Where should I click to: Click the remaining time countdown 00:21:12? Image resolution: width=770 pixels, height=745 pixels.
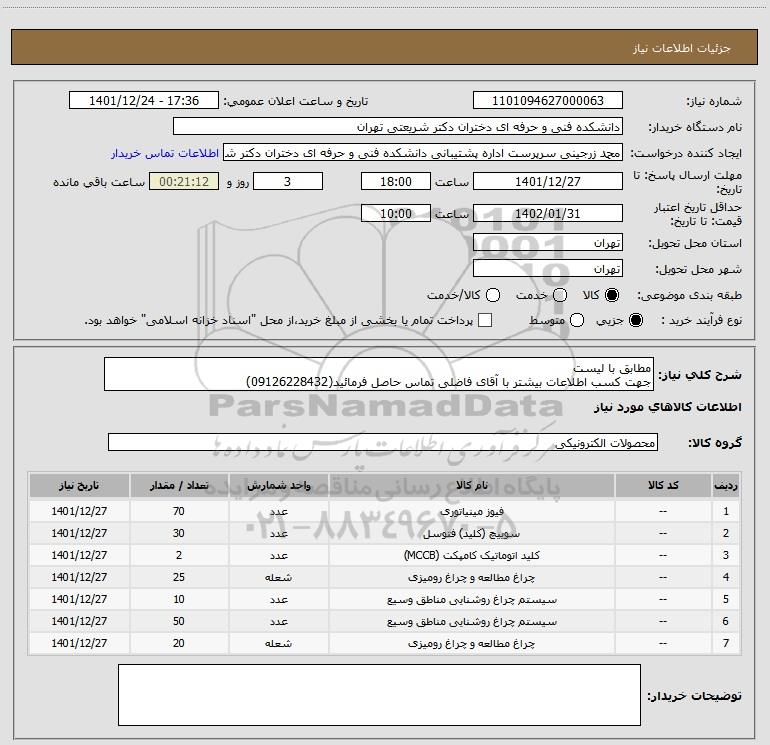pyautogui.click(x=184, y=181)
